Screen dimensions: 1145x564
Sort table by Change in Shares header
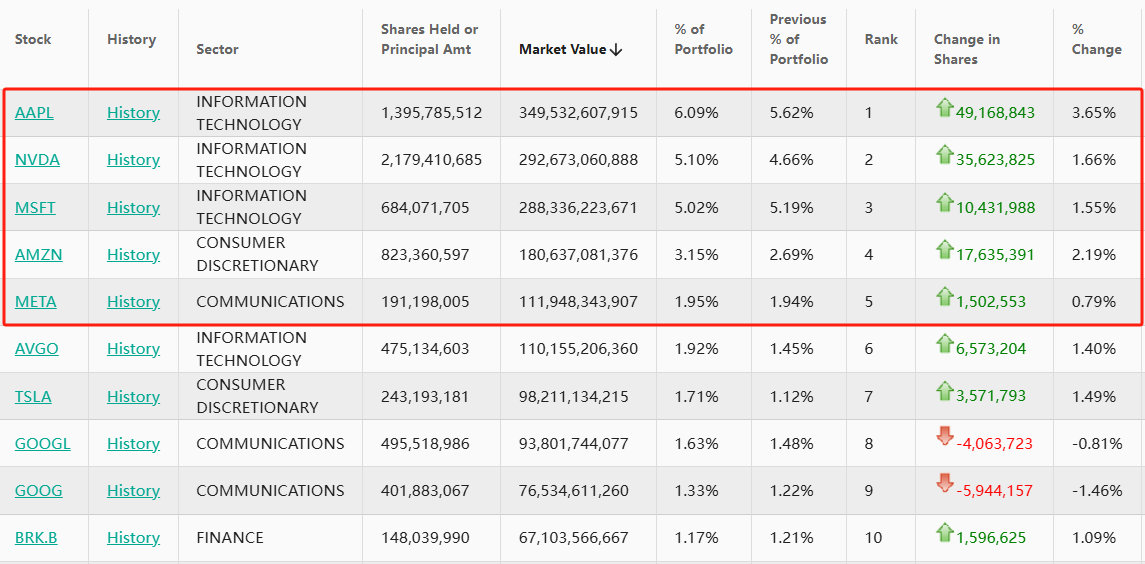966,49
